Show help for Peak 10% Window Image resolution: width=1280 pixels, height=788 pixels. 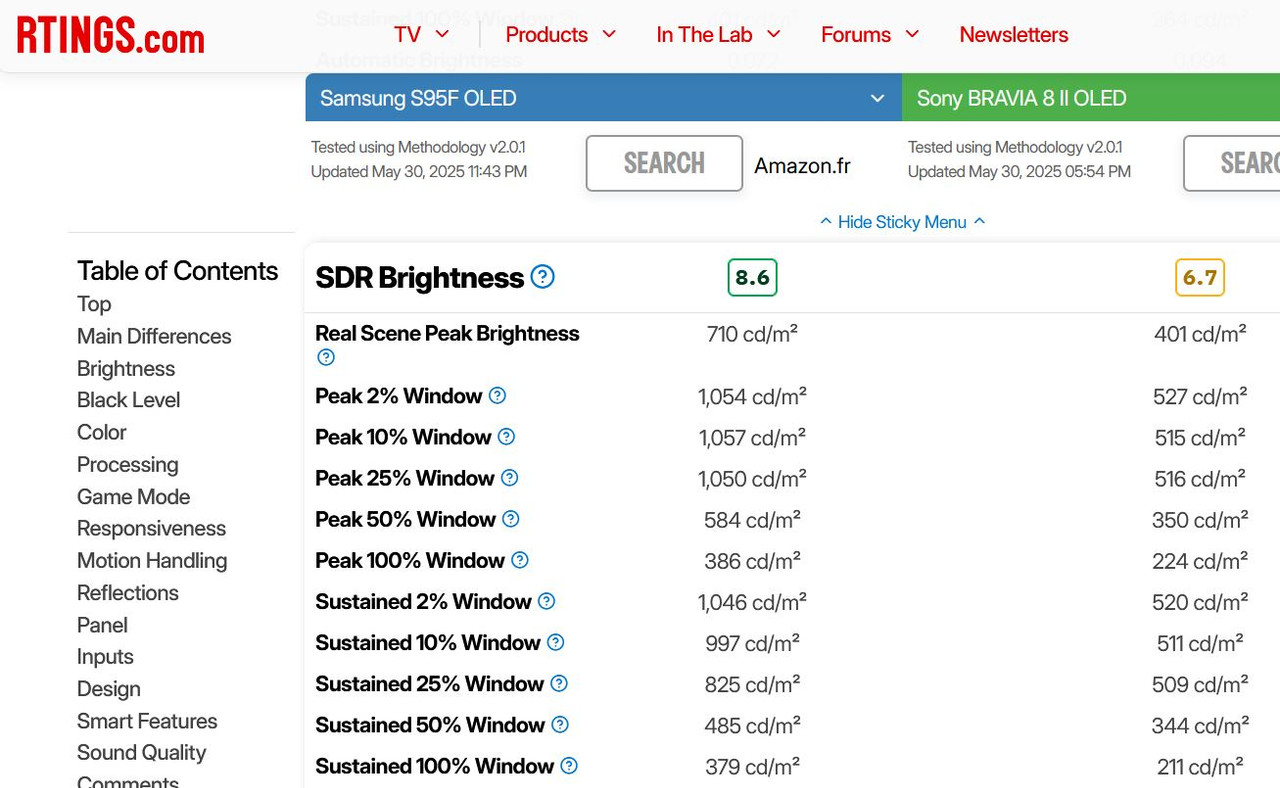click(x=506, y=437)
